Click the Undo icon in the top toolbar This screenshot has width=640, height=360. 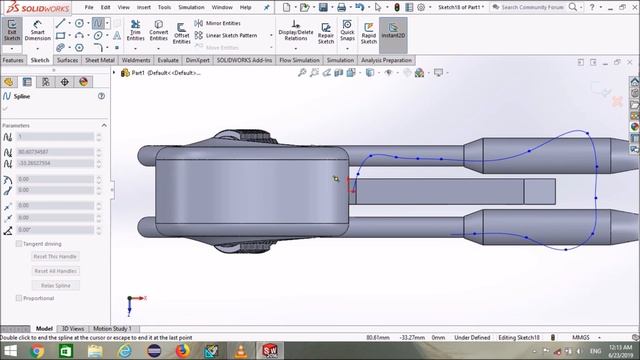coord(360,7)
